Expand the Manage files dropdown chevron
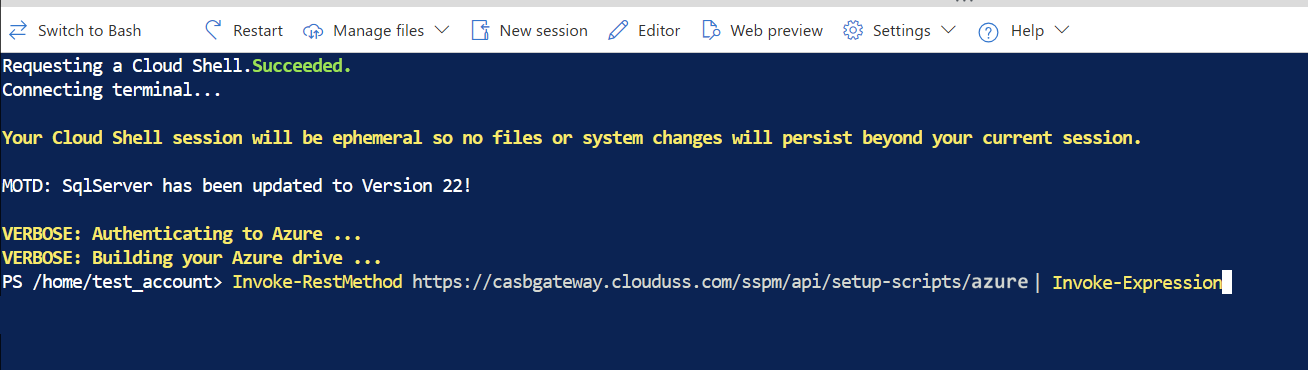This screenshot has height=370, width=1308. (x=442, y=30)
